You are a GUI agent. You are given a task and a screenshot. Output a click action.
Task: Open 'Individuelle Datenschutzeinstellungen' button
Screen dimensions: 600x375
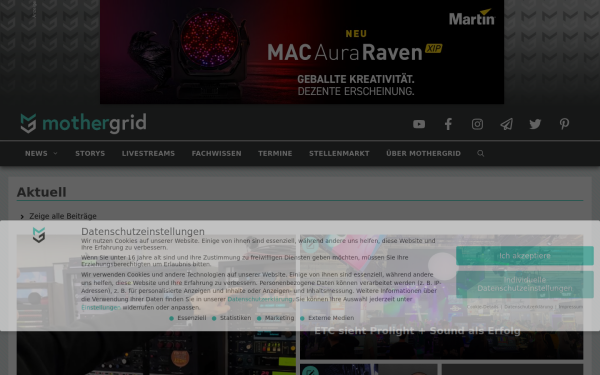[x=525, y=284]
